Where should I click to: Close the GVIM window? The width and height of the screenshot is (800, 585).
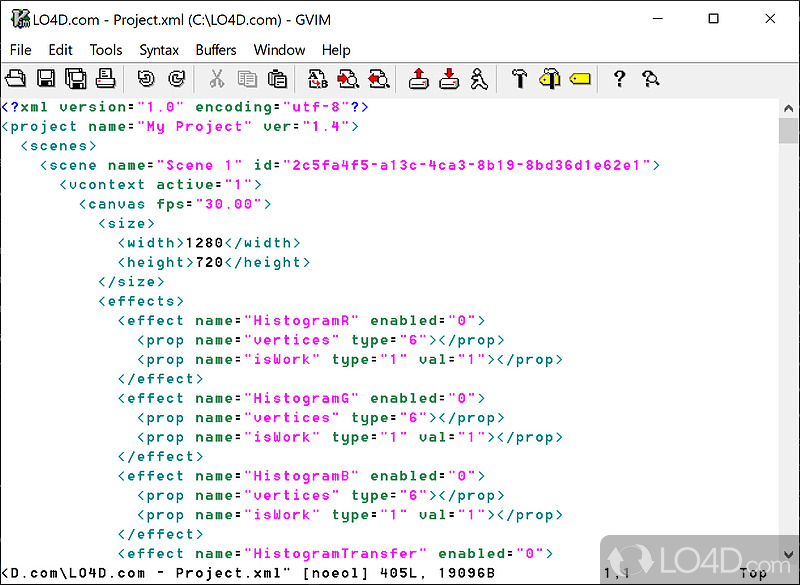(x=770, y=19)
